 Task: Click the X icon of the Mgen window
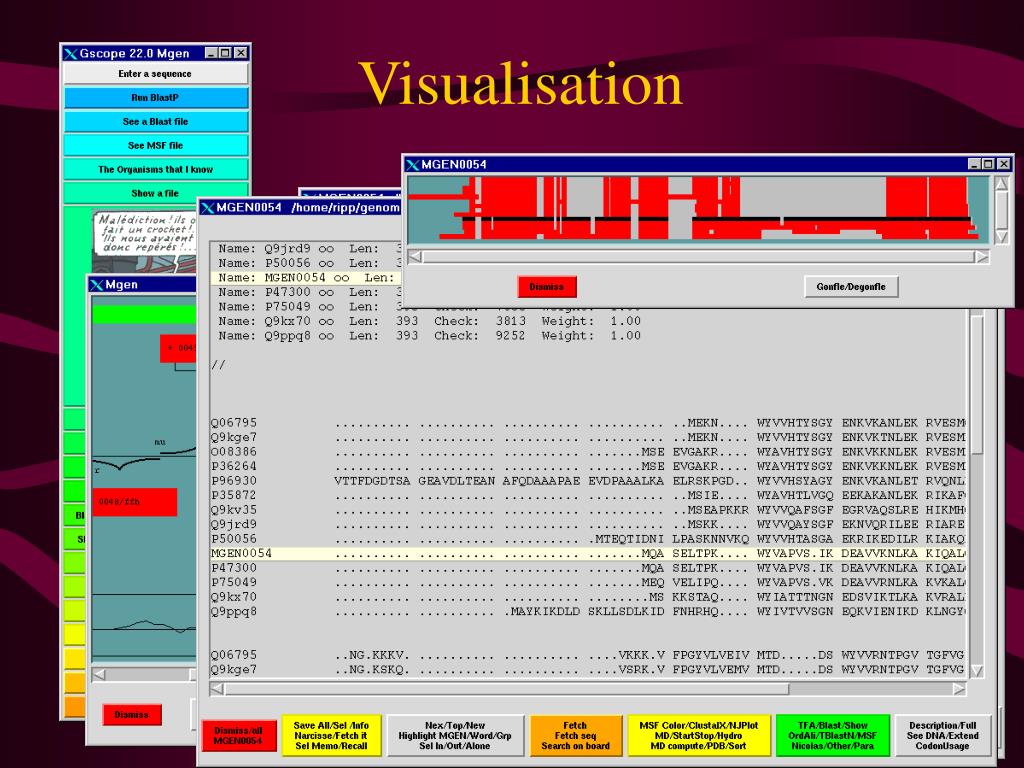97,285
